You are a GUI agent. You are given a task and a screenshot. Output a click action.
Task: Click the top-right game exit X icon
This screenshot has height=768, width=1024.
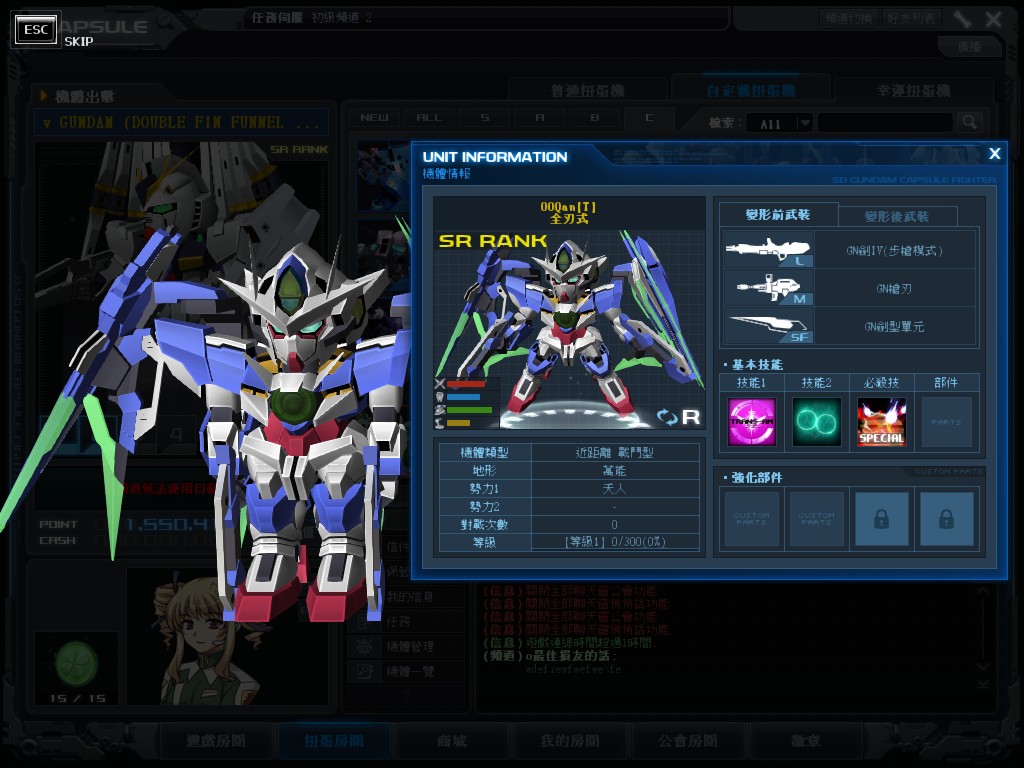tap(993, 19)
